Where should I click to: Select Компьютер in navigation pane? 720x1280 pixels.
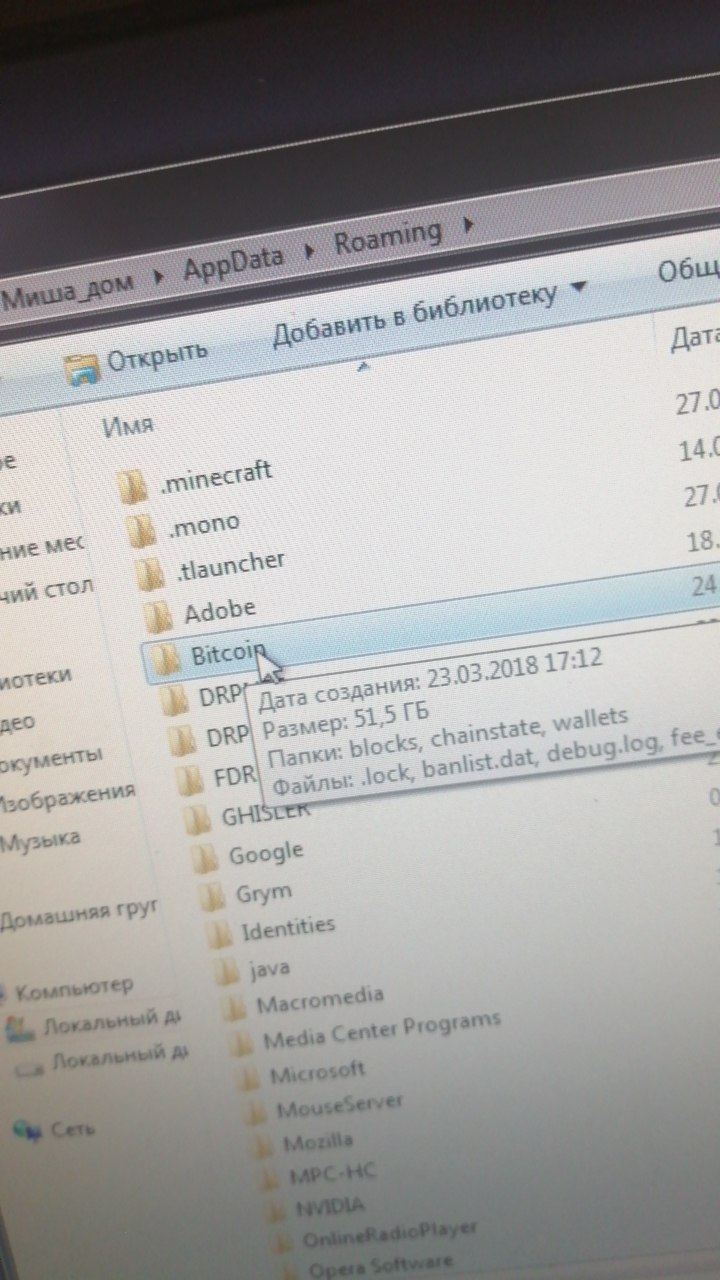tap(74, 990)
